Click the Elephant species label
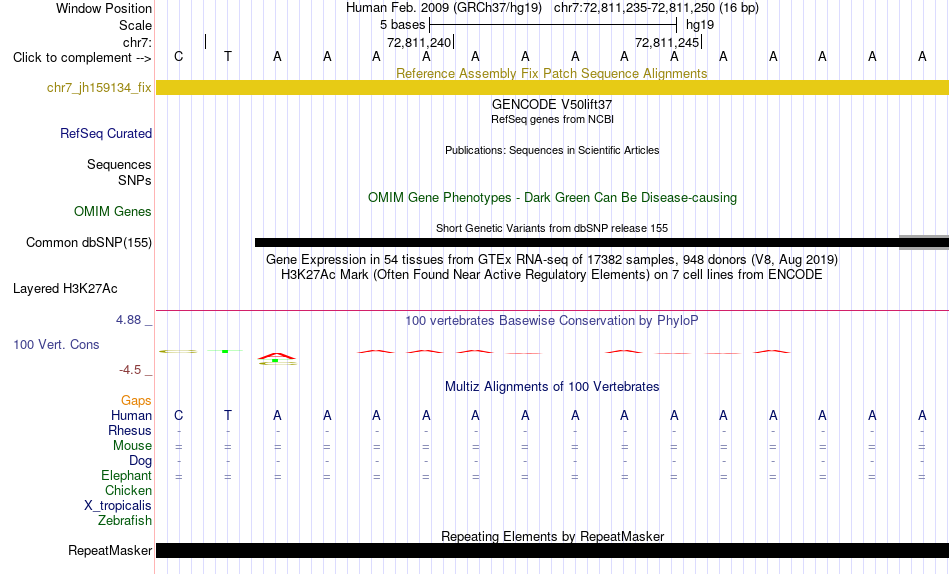Screen dimensions: 950x574 pyautogui.click(x=126, y=476)
